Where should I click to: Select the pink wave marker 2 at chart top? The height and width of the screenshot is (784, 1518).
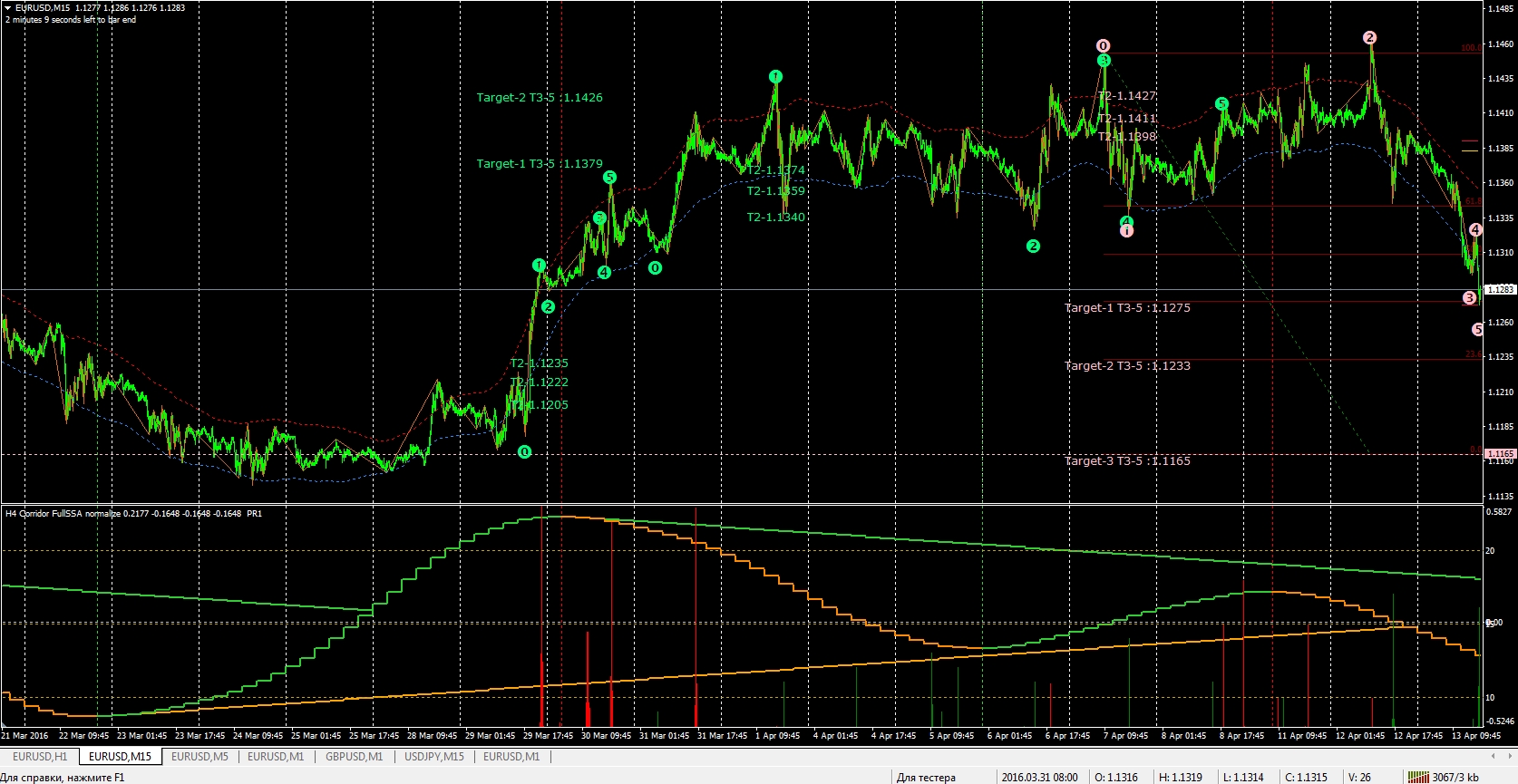(x=1370, y=38)
